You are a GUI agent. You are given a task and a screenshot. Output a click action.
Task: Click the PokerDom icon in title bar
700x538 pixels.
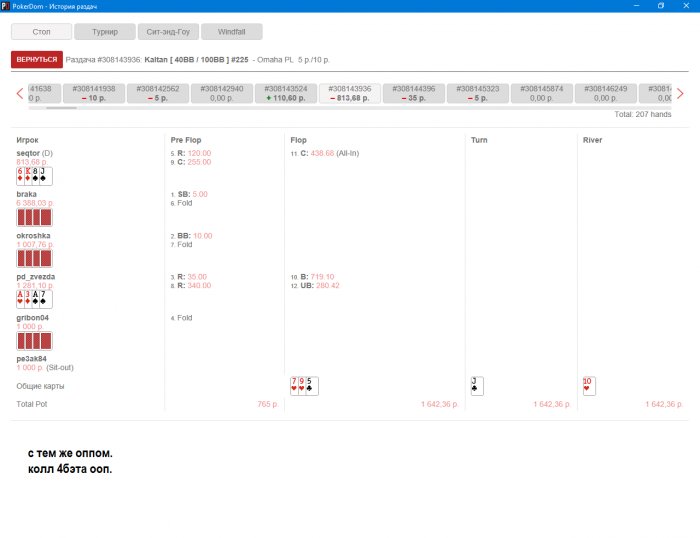tap(5, 6)
